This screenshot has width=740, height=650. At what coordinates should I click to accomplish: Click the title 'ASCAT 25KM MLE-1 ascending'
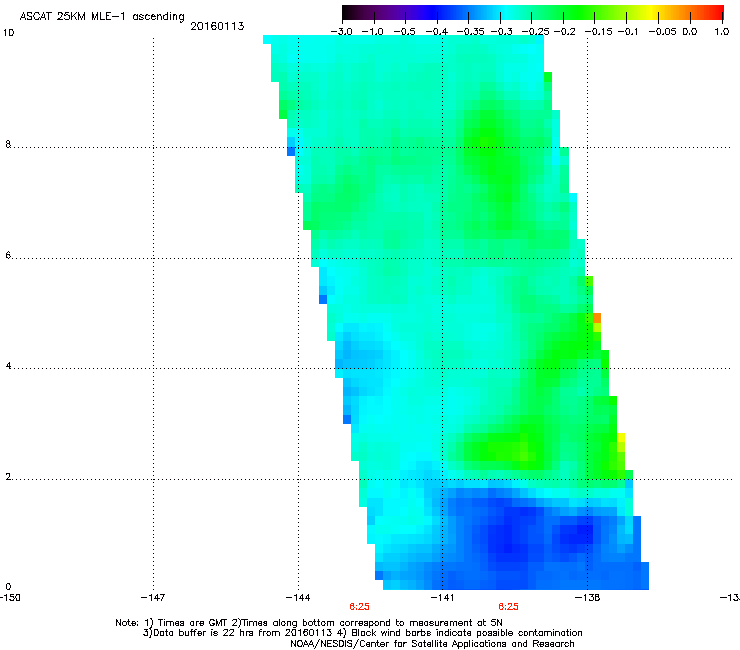[102, 17]
